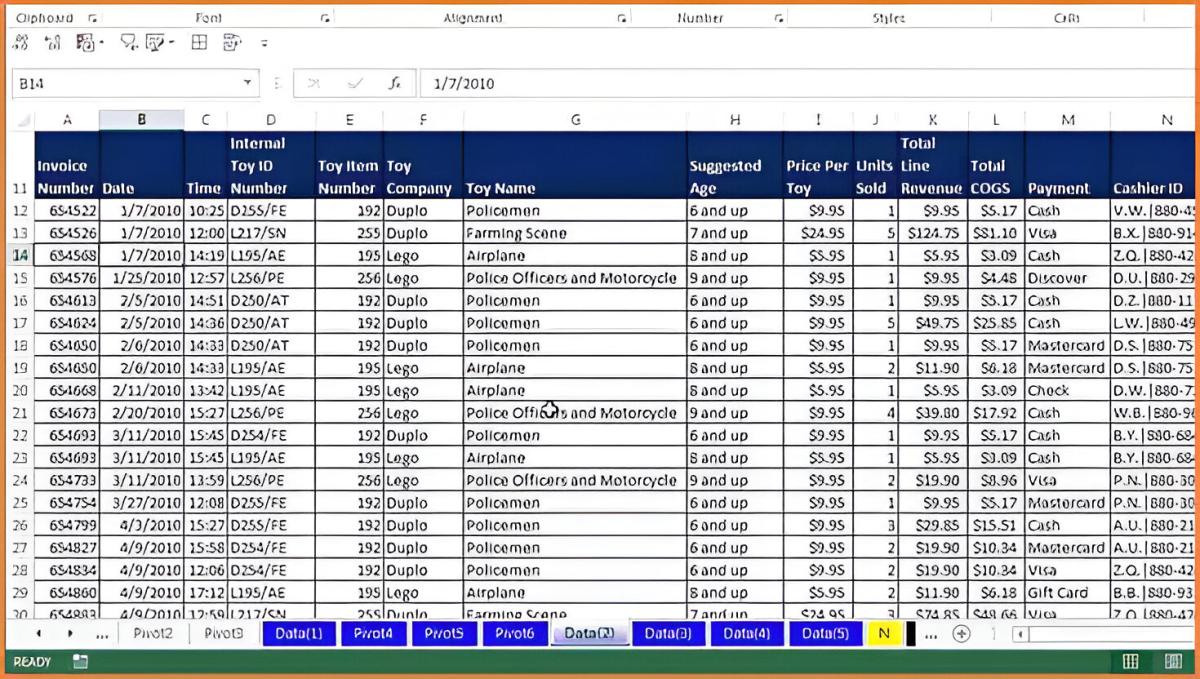This screenshot has width=1200, height=679.
Task: Click the macro record icon beside READY
Action: click(80, 661)
